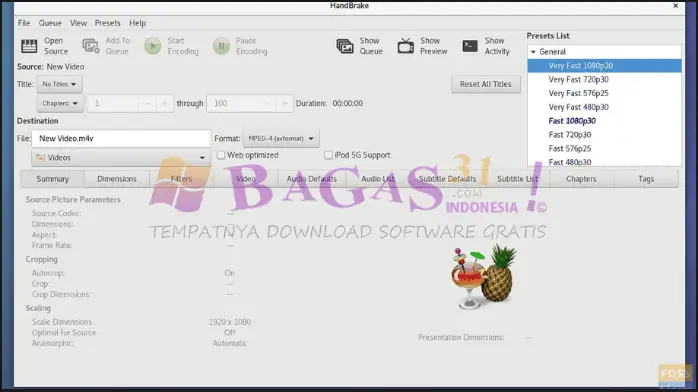Open the Queue menu
Screen dimensions: 698x392
(50, 23)
